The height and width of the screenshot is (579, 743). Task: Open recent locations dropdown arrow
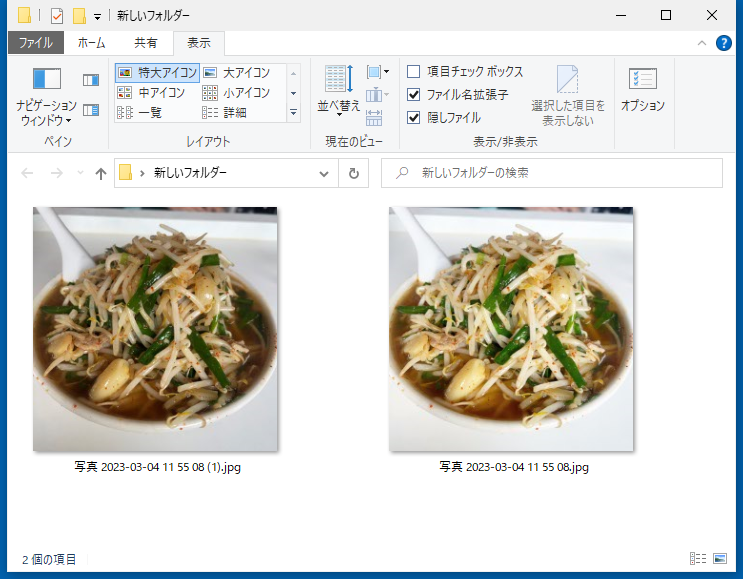pyautogui.click(x=80, y=173)
